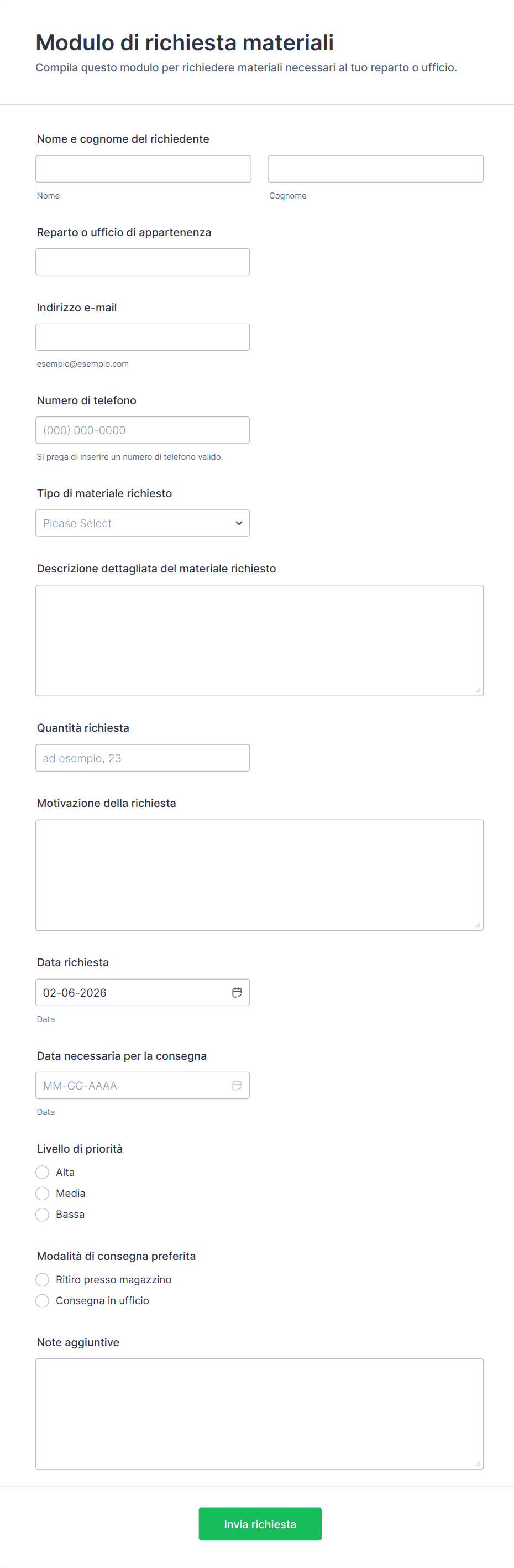The height and width of the screenshot is (1568, 514).
Task: Click the Nome input field
Action: (143, 169)
